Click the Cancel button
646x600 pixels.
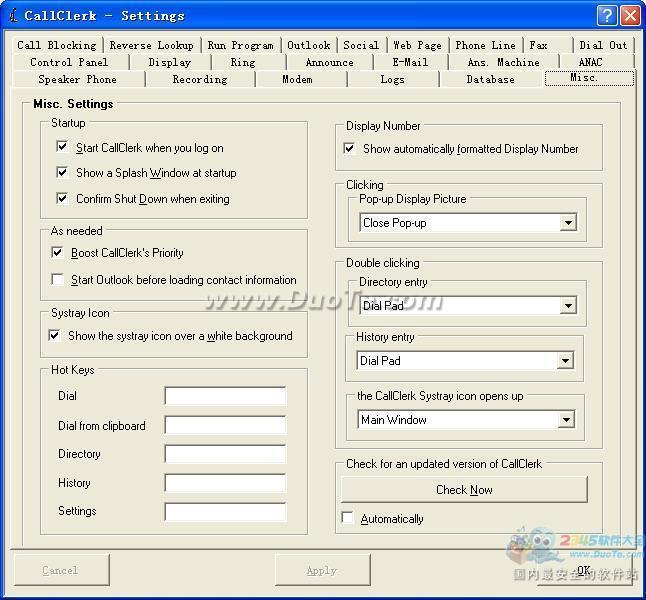[62, 570]
